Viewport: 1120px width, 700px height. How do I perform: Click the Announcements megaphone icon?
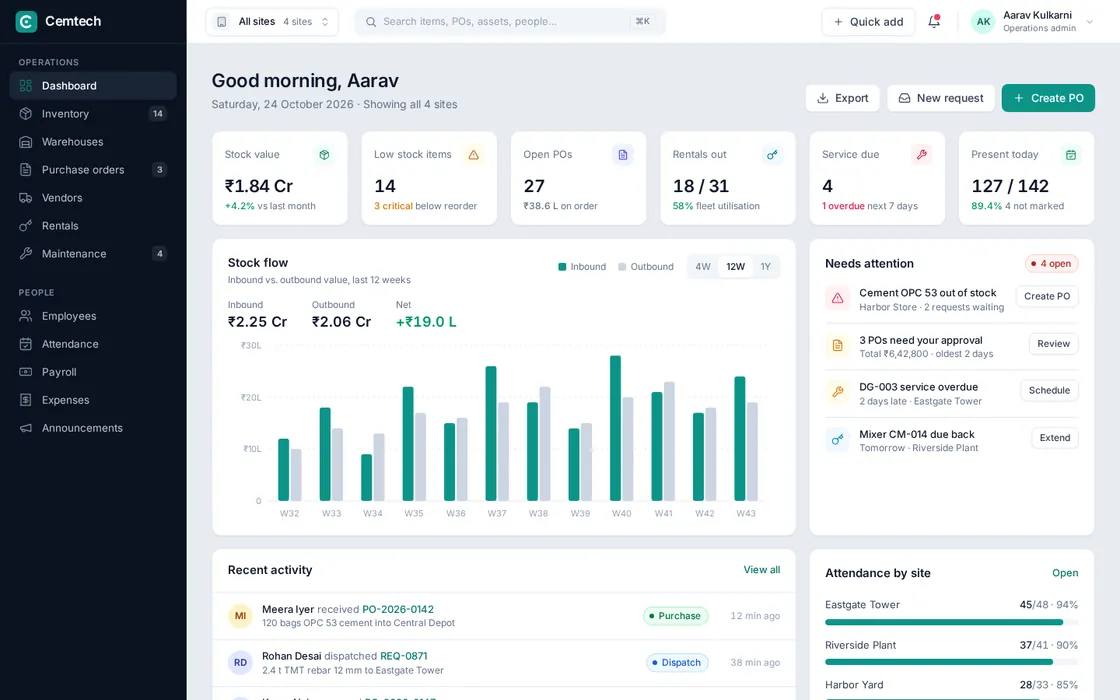click(x=26, y=428)
